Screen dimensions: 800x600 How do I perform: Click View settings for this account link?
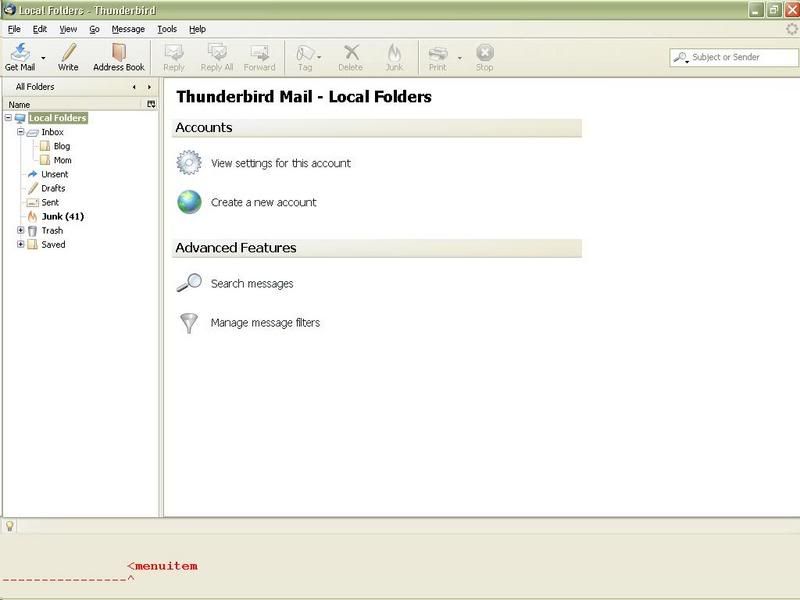click(281, 163)
